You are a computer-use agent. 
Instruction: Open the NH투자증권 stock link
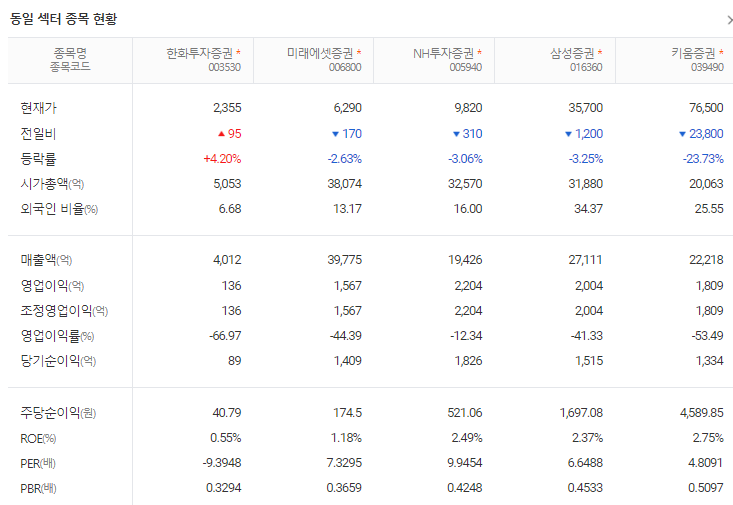pos(443,53)
